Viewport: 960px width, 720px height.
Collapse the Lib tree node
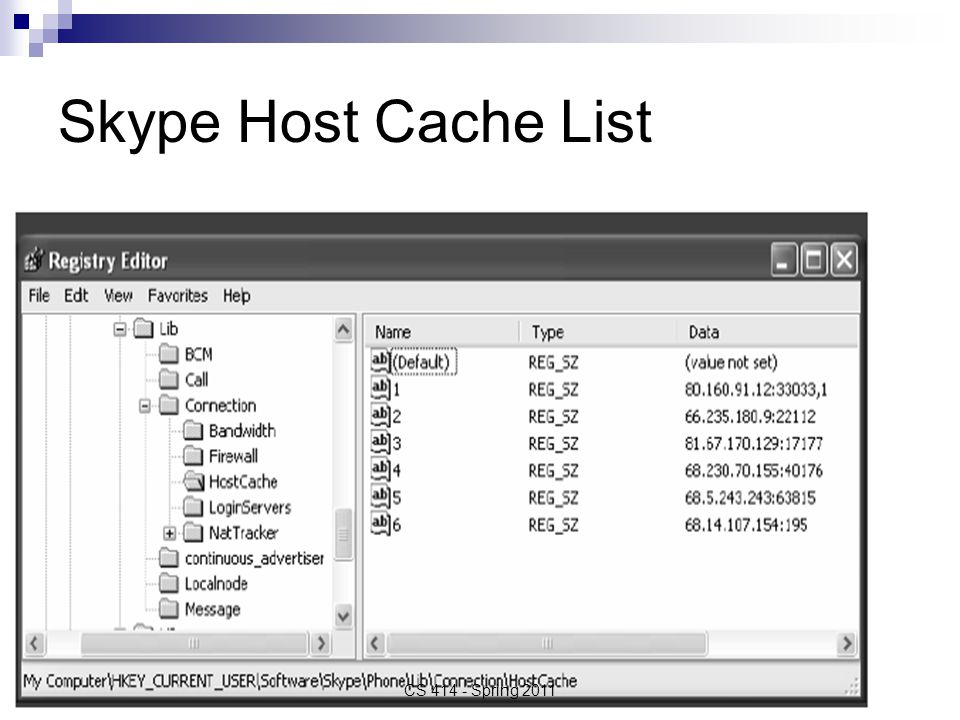coord(120,329)
